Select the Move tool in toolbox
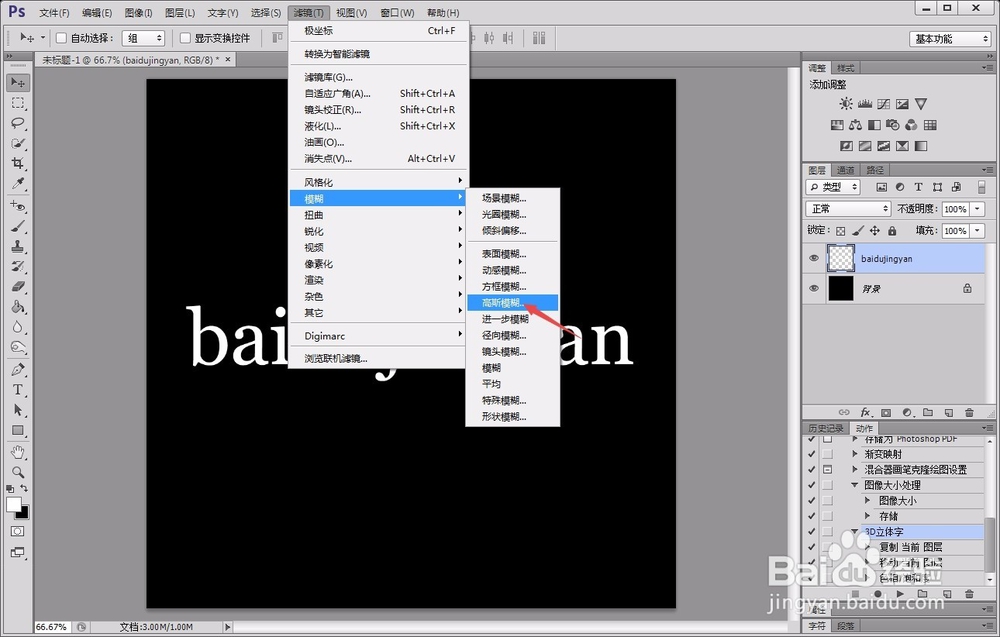The image size is (1000, 637). [18, 82]
